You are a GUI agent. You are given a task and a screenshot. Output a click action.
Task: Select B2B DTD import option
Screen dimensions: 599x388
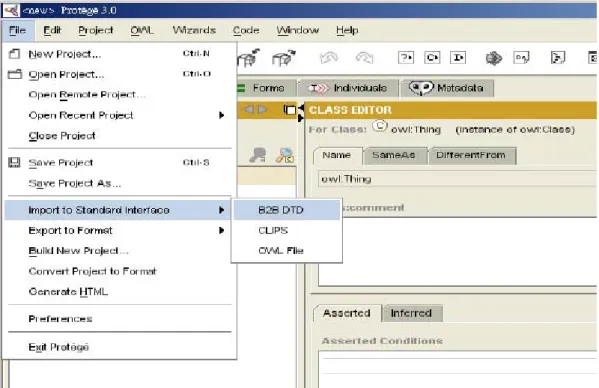tap(287, 210)
